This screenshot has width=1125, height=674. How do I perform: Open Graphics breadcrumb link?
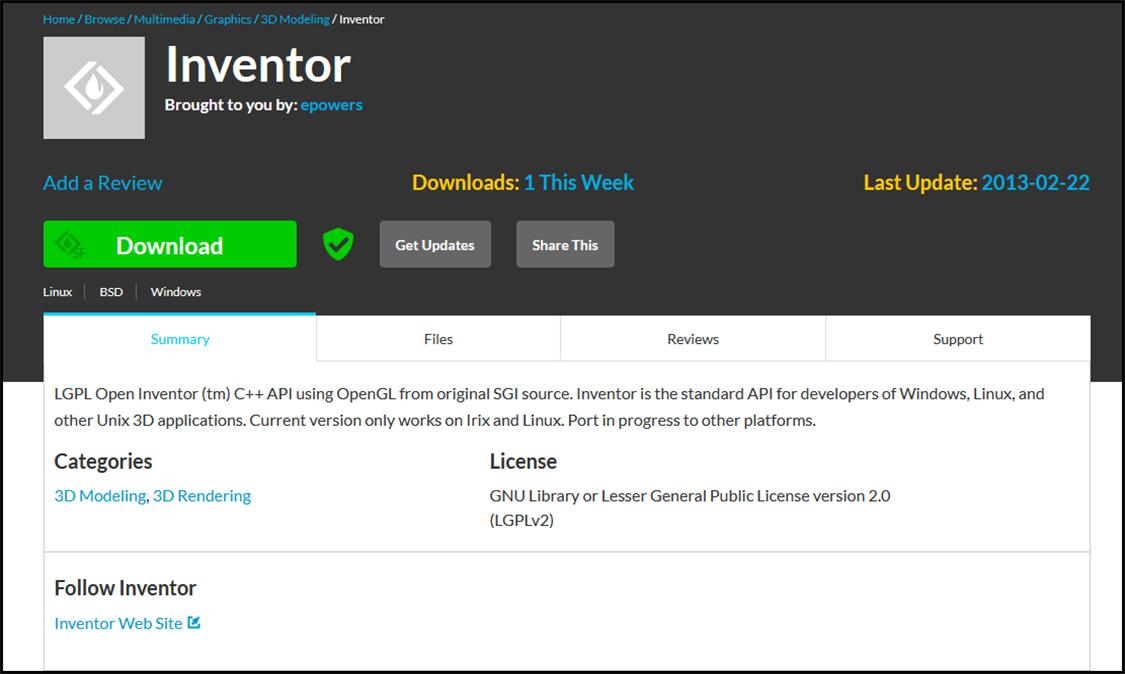pyautogui.click(x=228, y=19)
